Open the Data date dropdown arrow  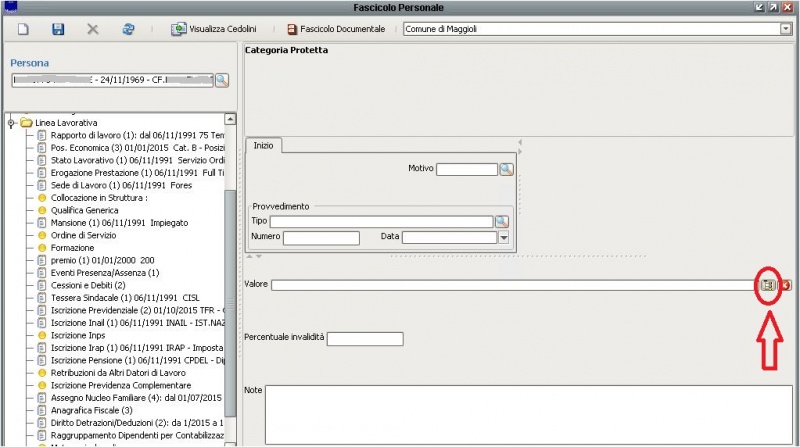(504, 237)
